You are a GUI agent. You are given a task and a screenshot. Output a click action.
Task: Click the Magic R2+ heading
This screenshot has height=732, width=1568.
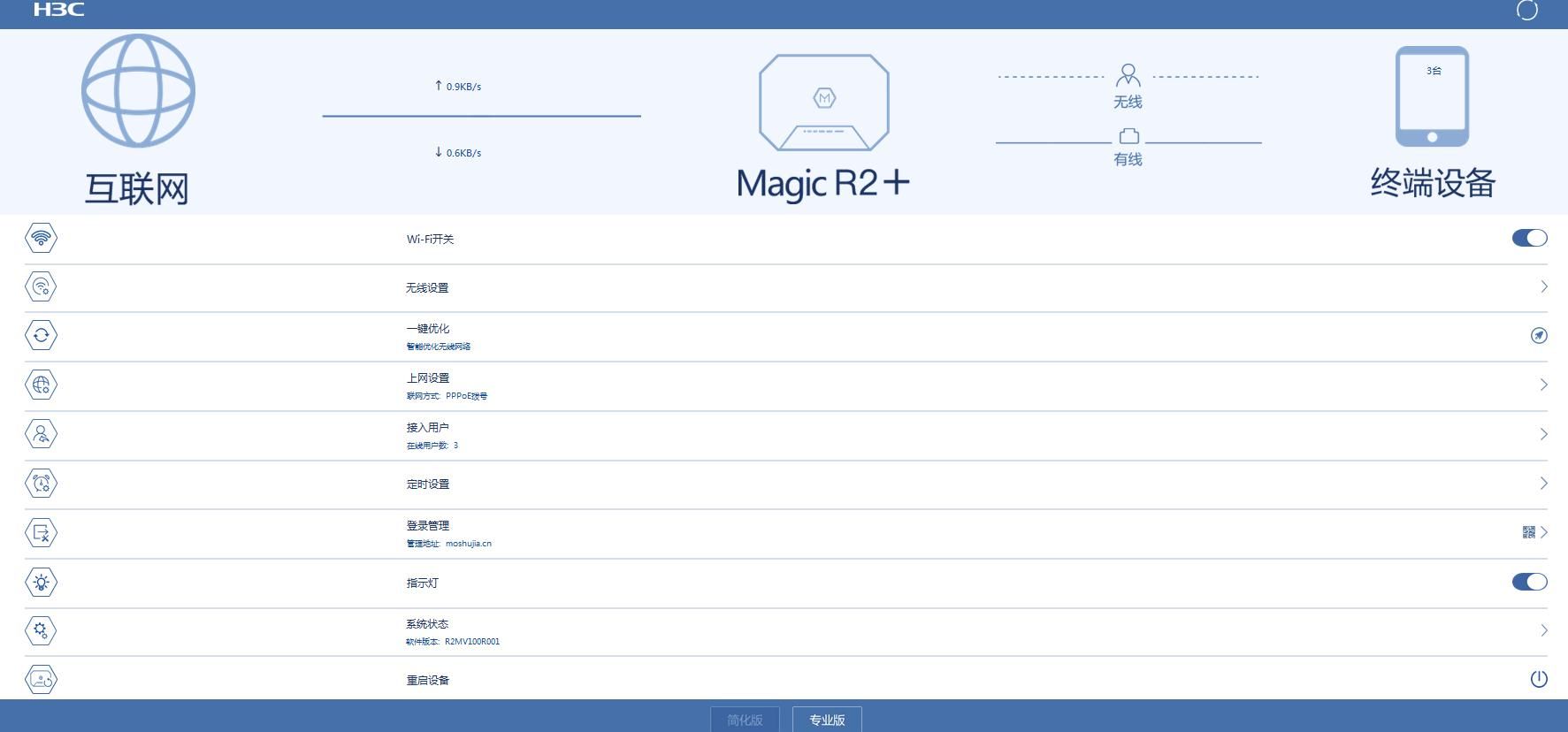tap(823, 184)
